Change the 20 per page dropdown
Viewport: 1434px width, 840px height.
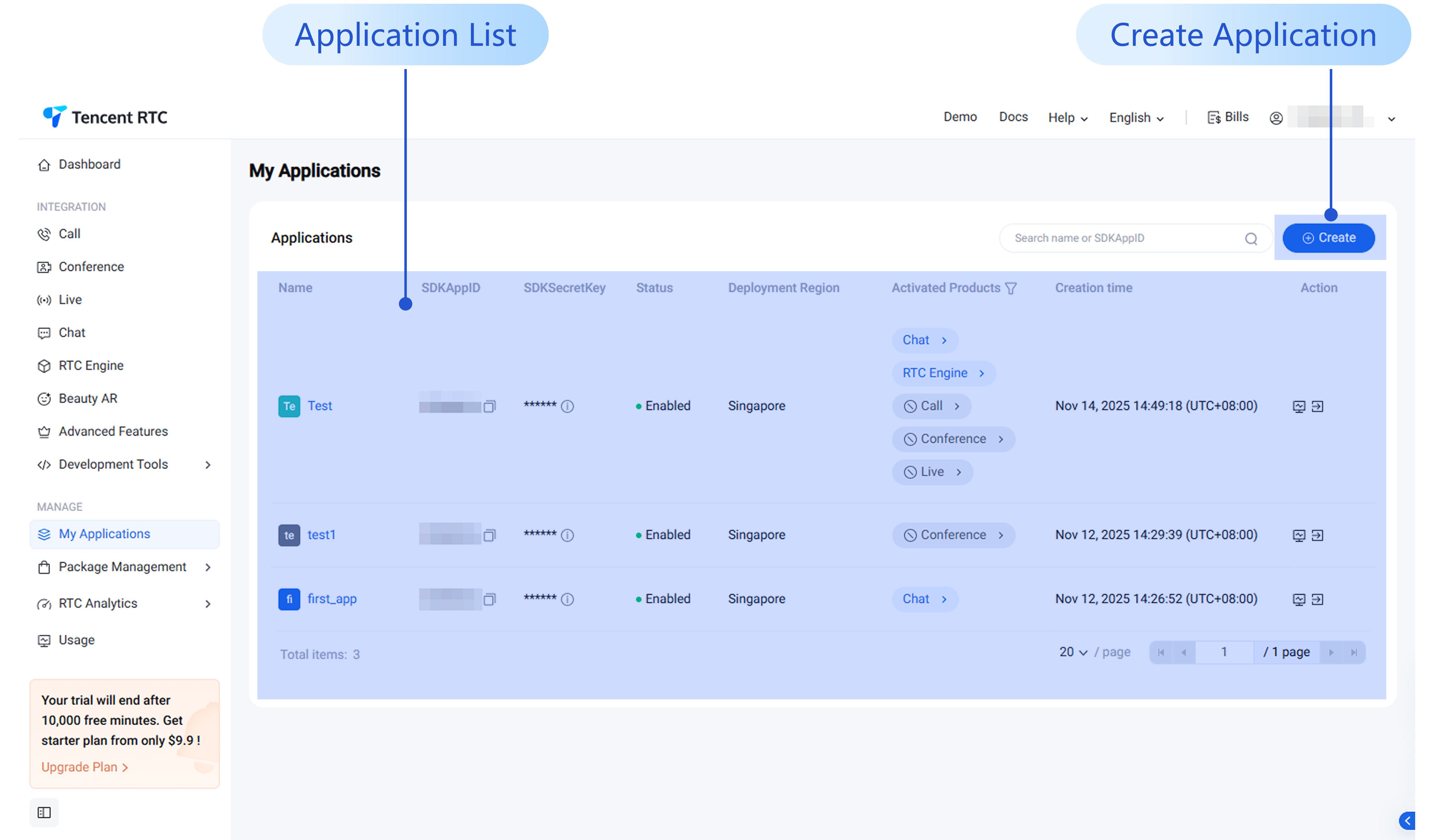(x=1073, y=652)
